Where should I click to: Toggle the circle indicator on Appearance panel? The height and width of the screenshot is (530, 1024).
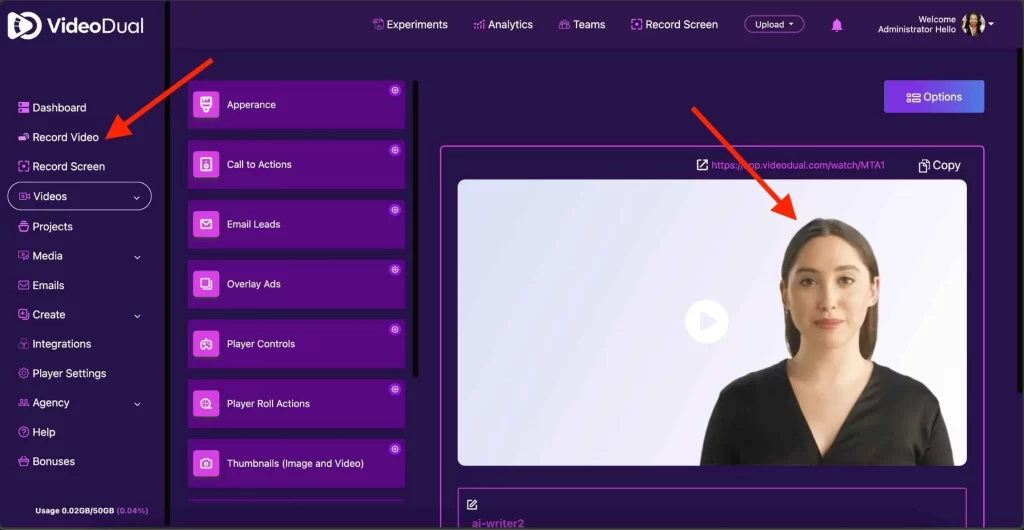(x=395, y=90)
